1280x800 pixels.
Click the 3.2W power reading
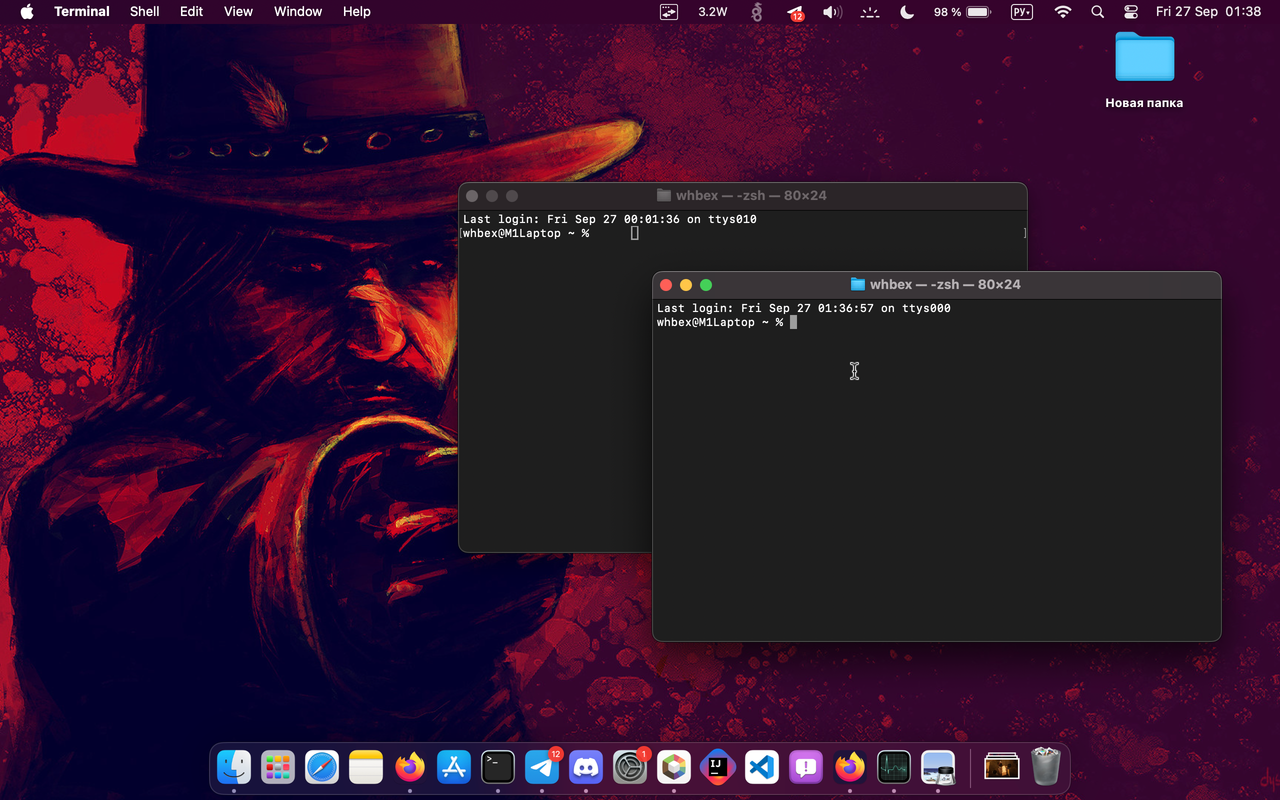(x=712, y=12)
